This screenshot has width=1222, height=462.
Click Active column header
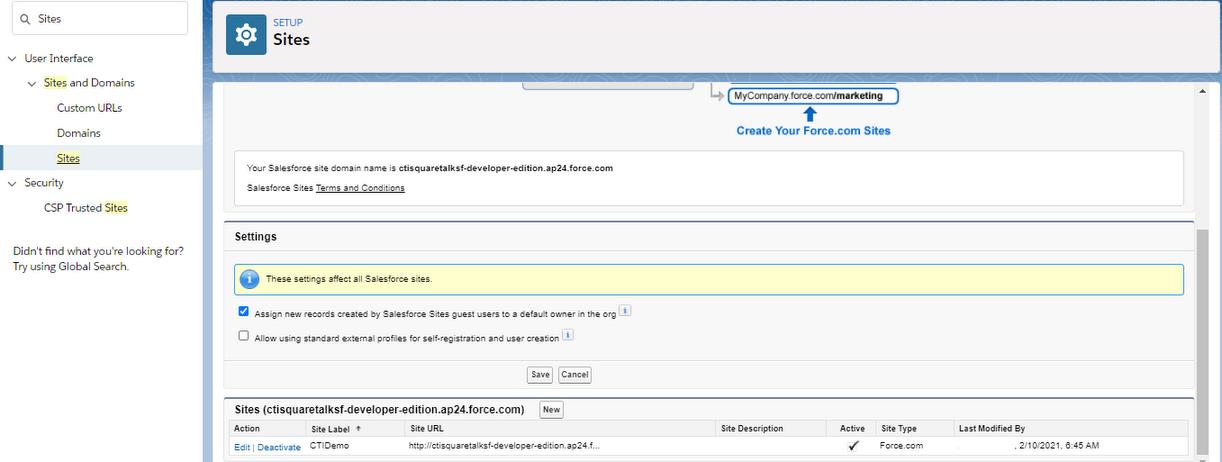tap(852, 429)
